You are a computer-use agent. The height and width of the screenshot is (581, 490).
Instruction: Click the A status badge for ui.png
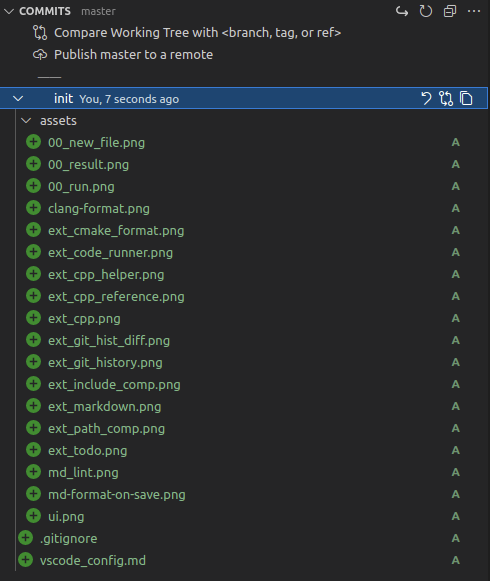pyautogui.click(x=456, y=517)
